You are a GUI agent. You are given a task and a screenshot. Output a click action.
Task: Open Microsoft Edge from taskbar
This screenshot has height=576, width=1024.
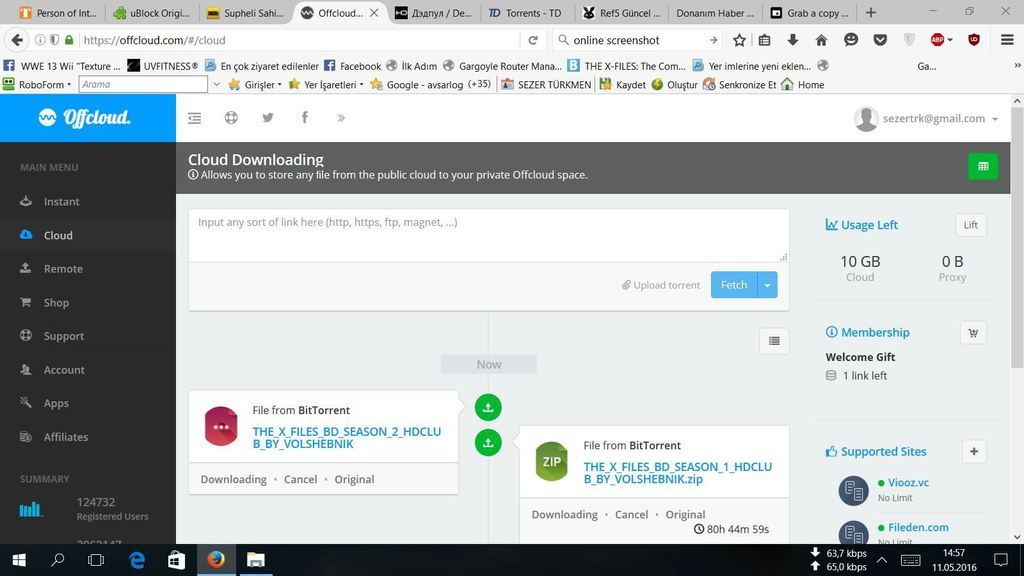(137, 560)
